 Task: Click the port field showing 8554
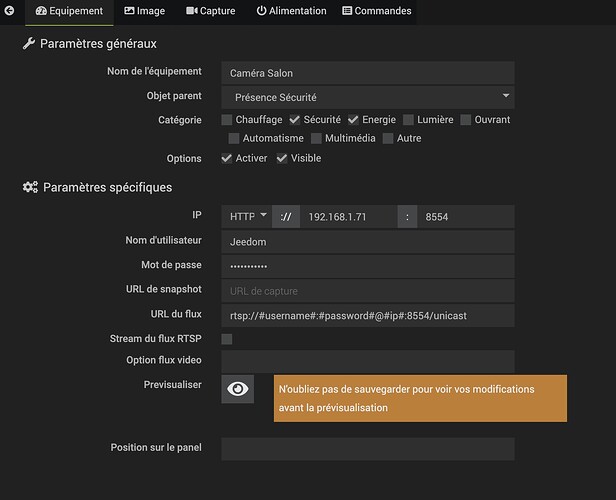coord(465,216)
